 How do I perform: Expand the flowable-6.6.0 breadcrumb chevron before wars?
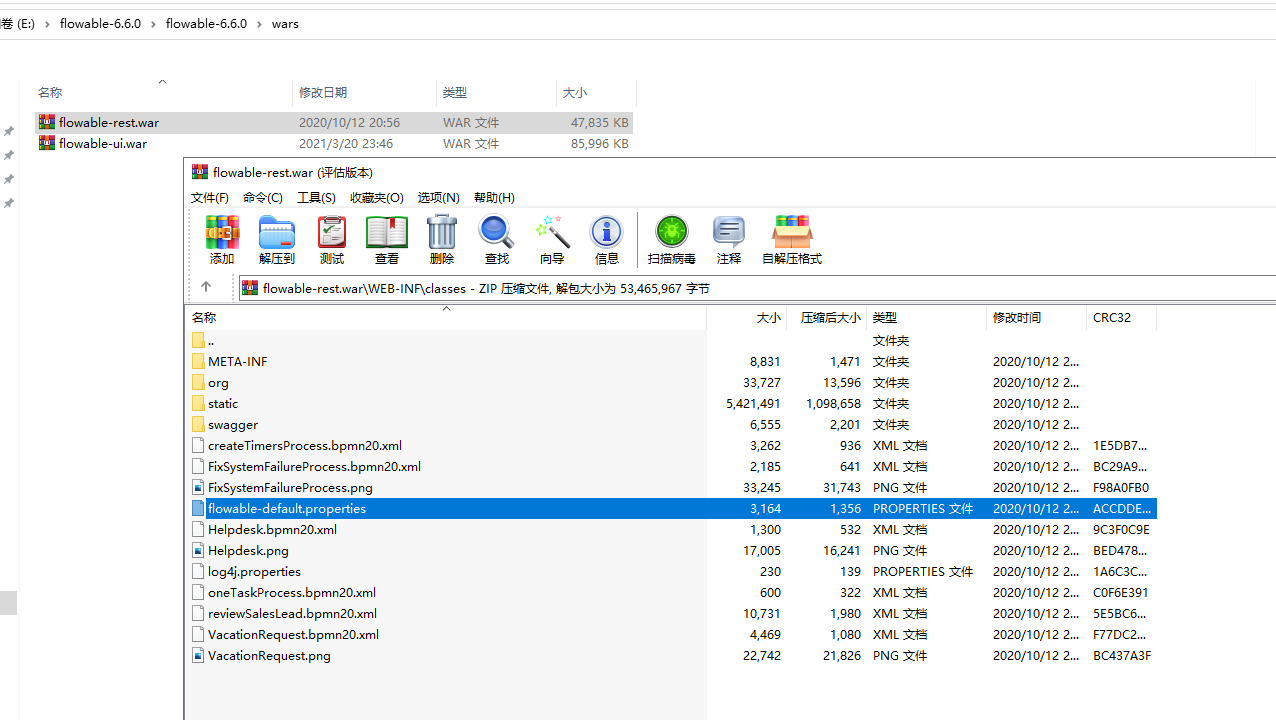click(x=260, y=24)
